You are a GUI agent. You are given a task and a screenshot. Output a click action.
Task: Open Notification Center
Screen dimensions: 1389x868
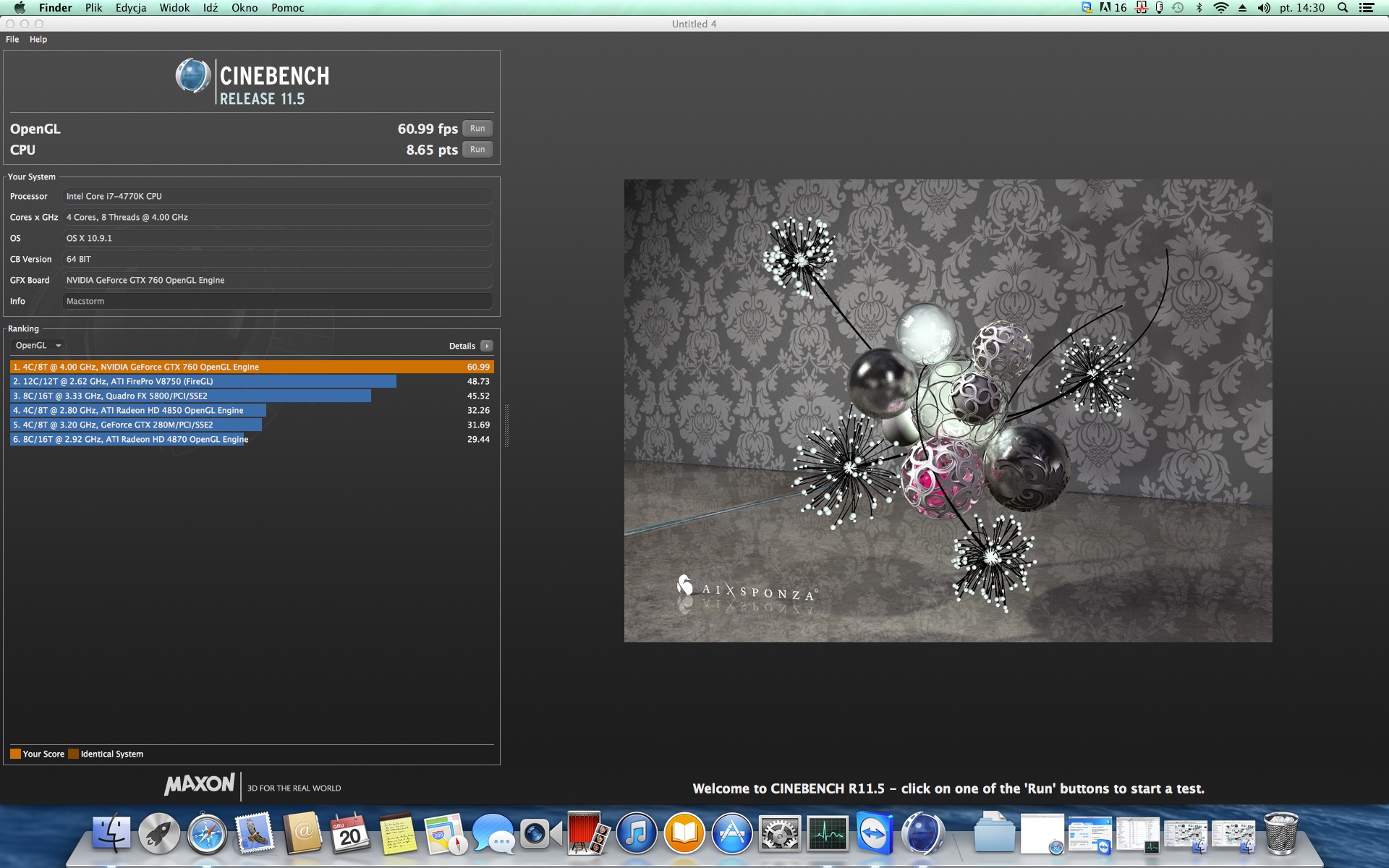[x=1367, y=8]
